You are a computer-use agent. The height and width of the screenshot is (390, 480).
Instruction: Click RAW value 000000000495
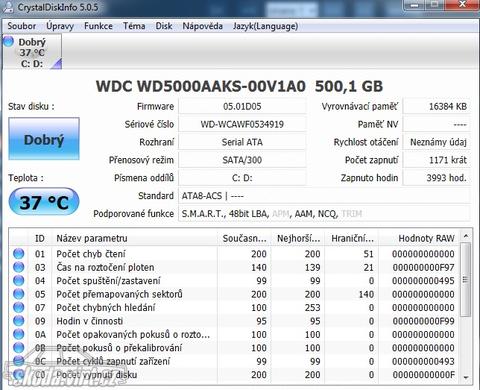[423, 281]
